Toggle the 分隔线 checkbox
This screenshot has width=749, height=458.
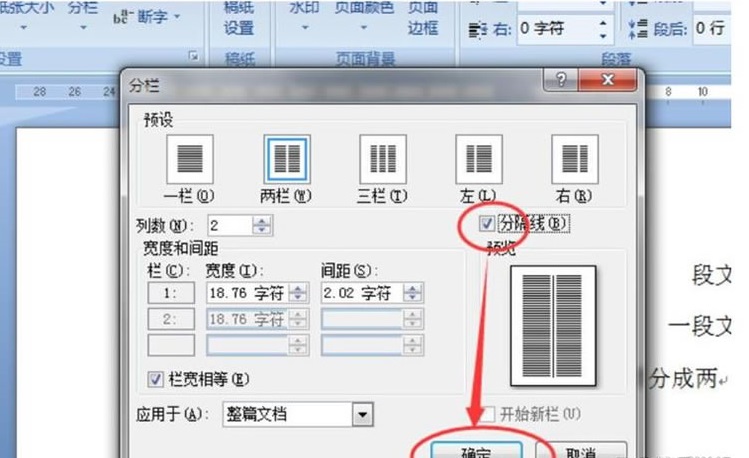486,223
